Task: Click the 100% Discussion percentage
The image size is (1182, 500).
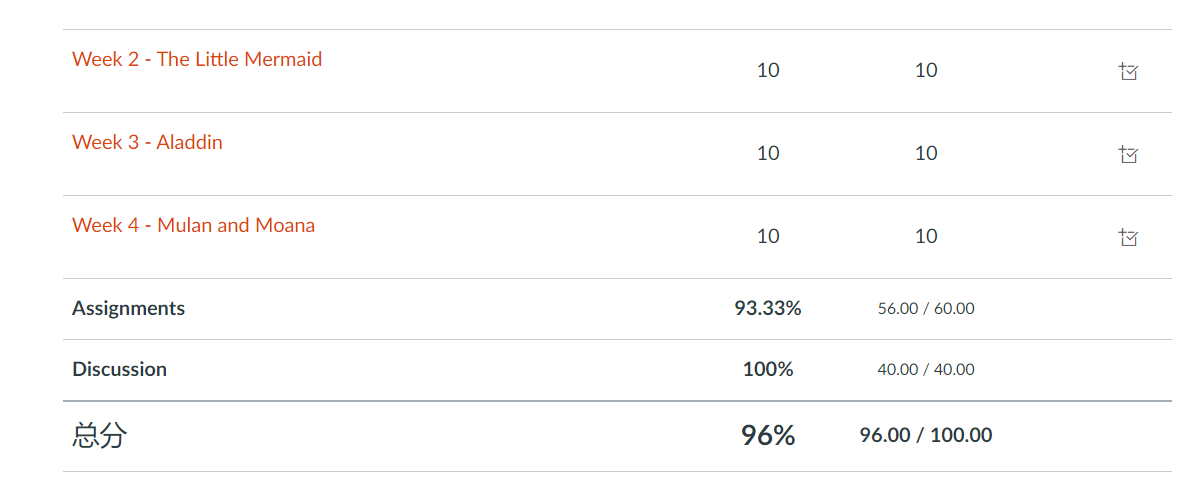Action: click(x=768, y=369)
